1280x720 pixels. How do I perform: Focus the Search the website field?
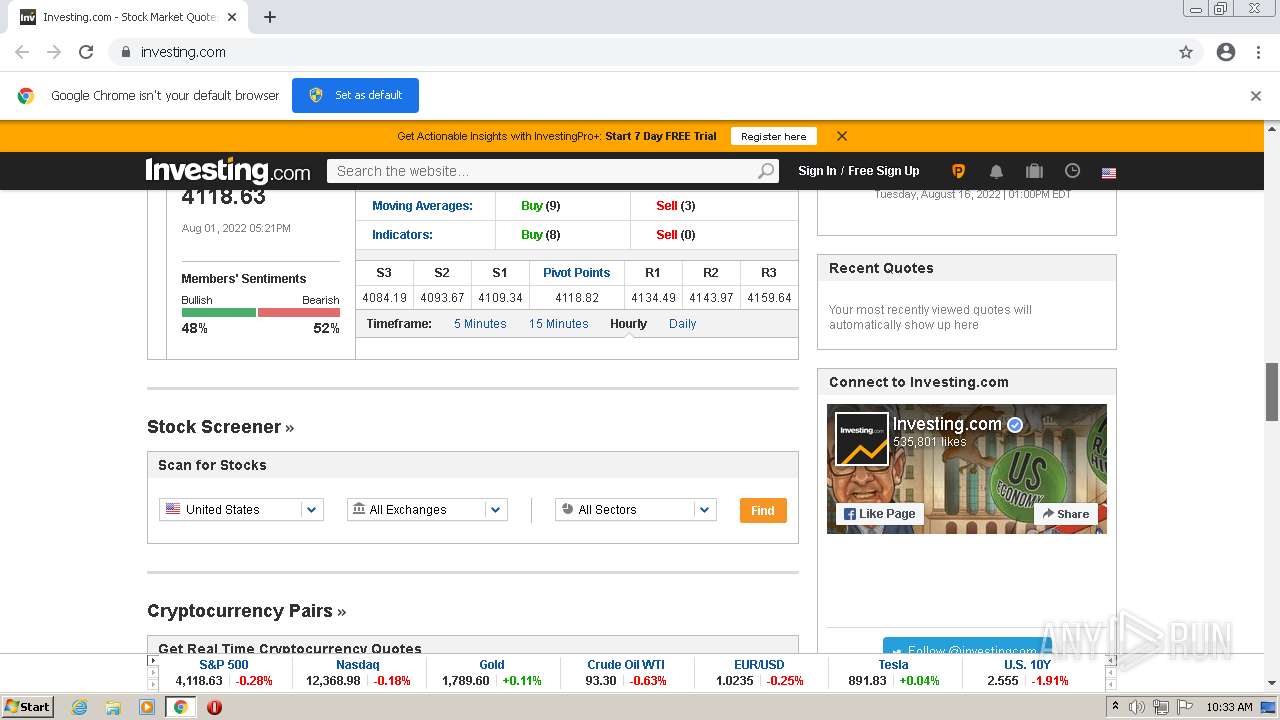pos(542,171)
